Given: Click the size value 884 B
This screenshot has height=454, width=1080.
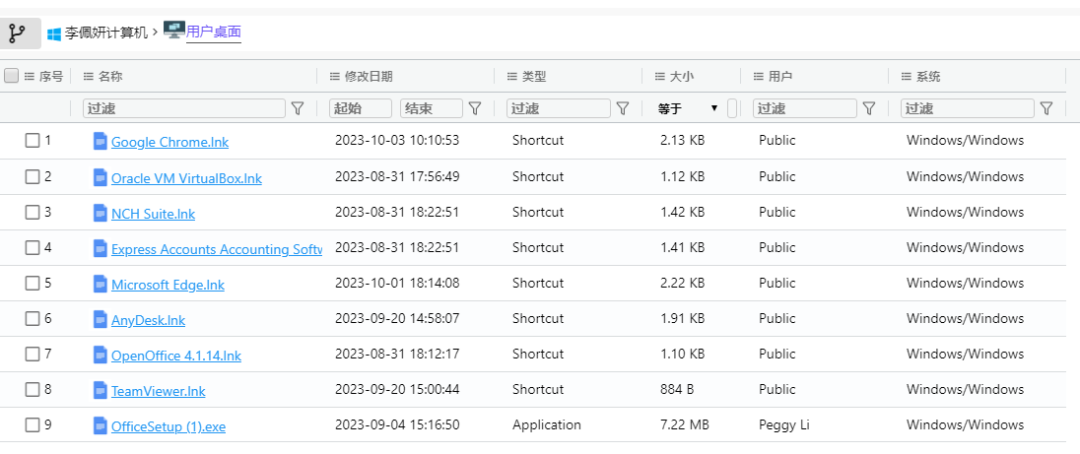Looking at the screenshot, I should click(x=676, y=389).
